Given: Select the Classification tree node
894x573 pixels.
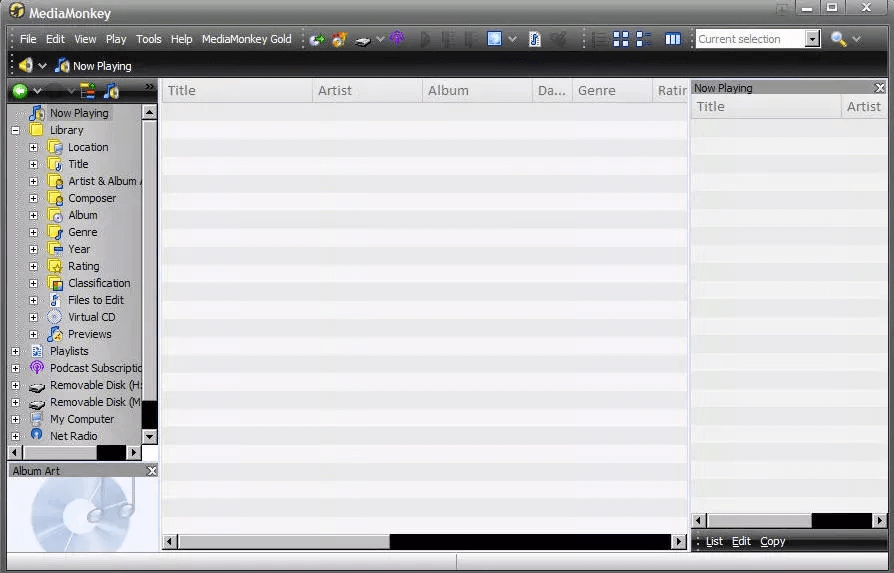Looking at the screenshot, I should tap(99, 283).
